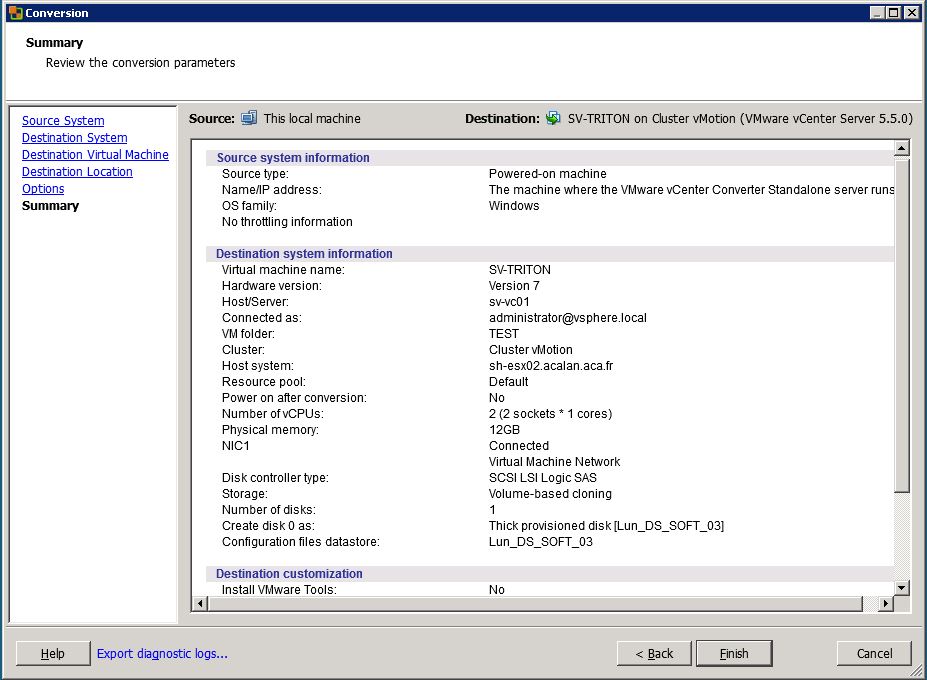
Task: Select the '12GB' physical memory value
Action: click(x=504, y=430)
